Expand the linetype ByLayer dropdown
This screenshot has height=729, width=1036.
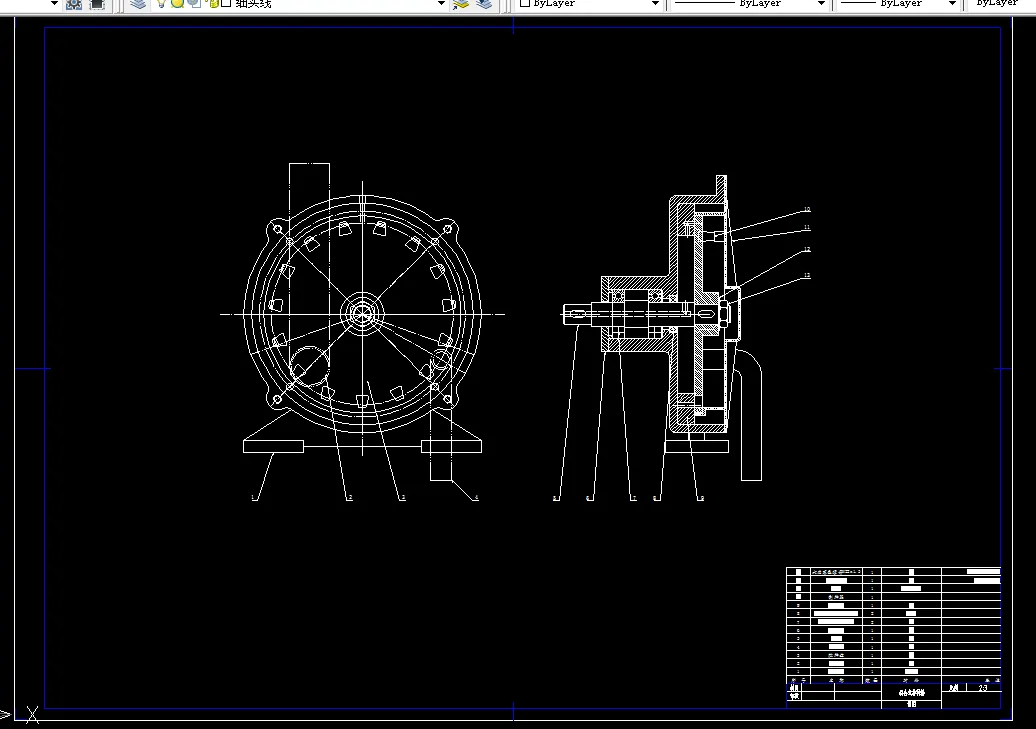pyautogui.click(x=821, y=4)
